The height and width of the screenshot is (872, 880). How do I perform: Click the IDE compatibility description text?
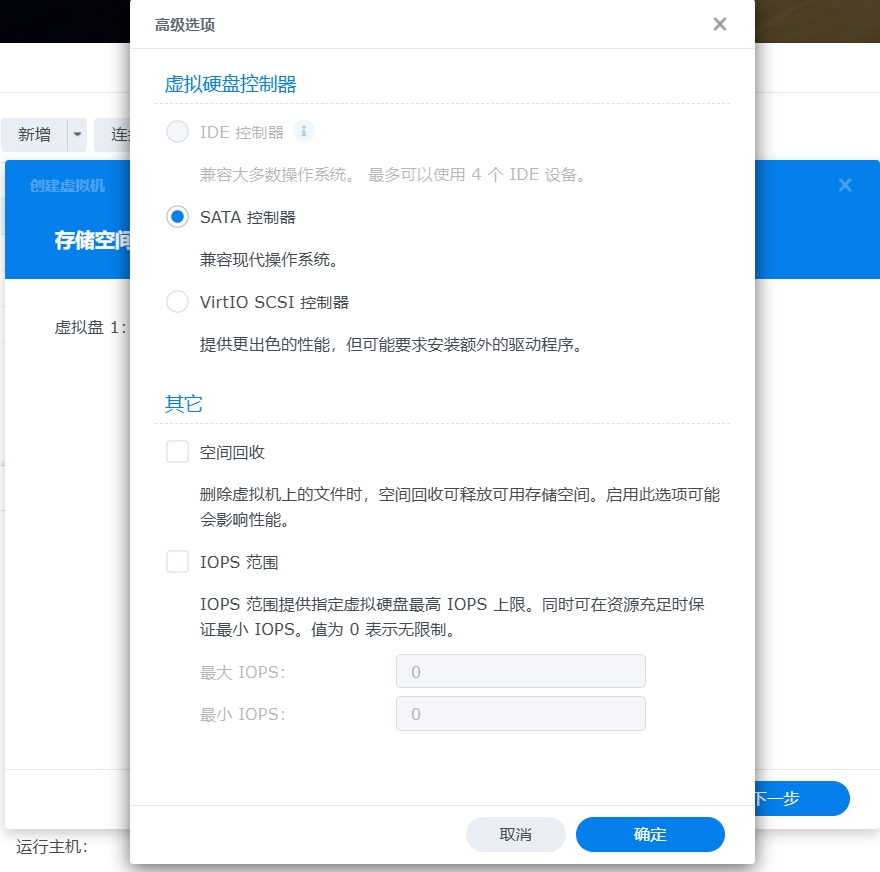pyautogui.click(x=393, y=175)
